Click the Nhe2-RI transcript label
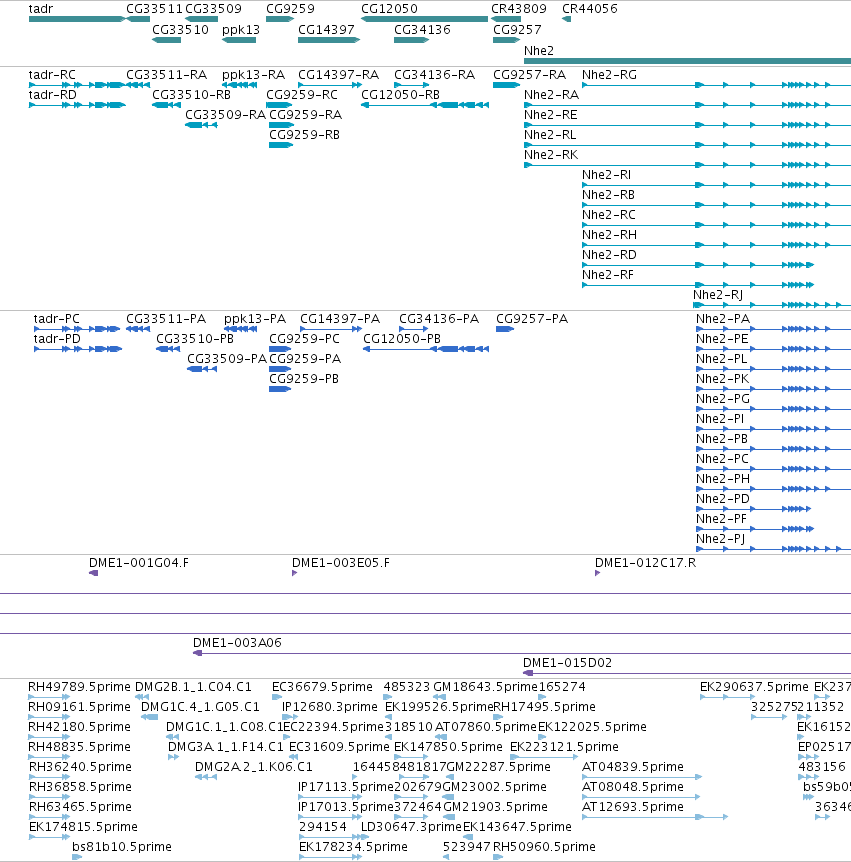 click(606, 175)
